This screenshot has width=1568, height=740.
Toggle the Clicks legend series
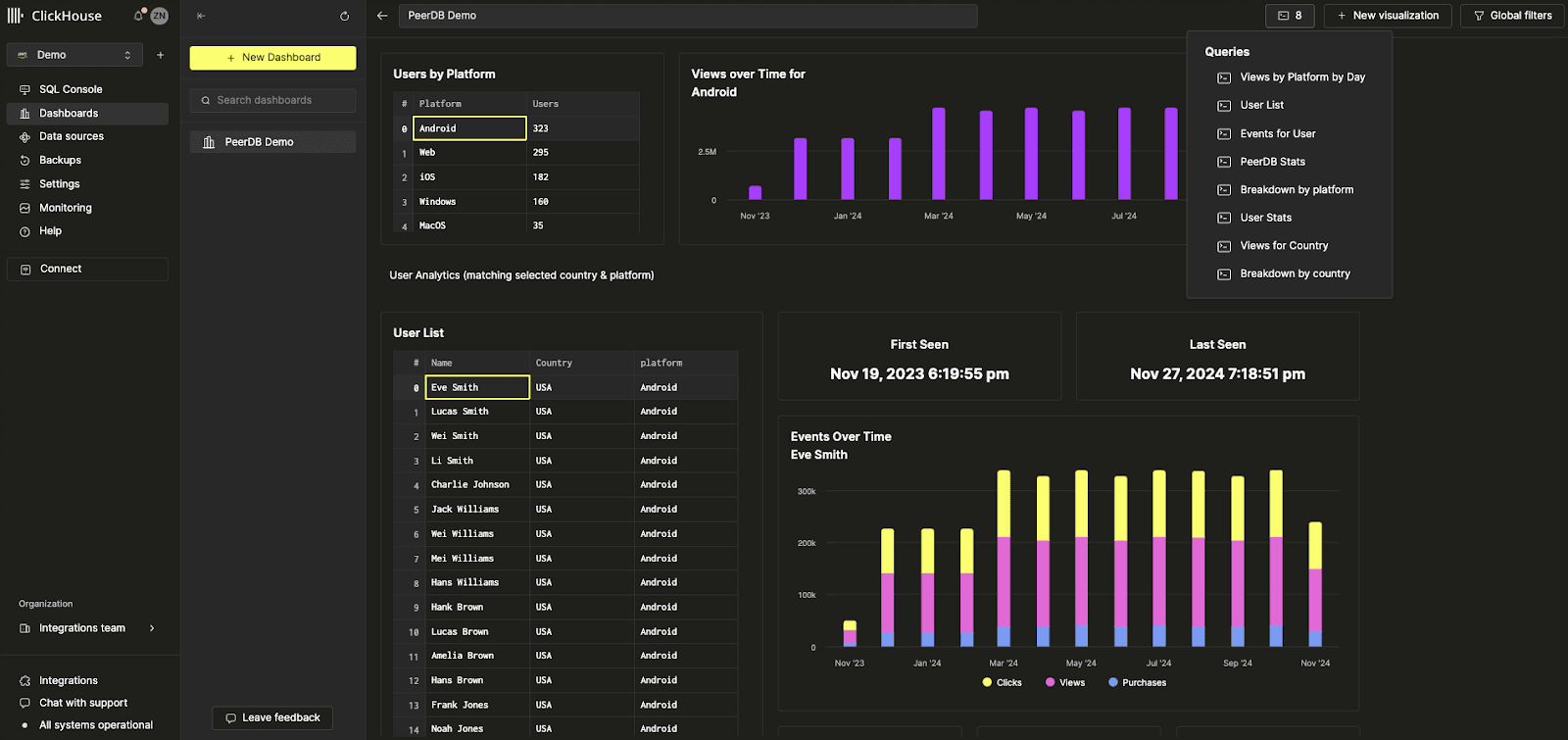(x=1002, y=682)
